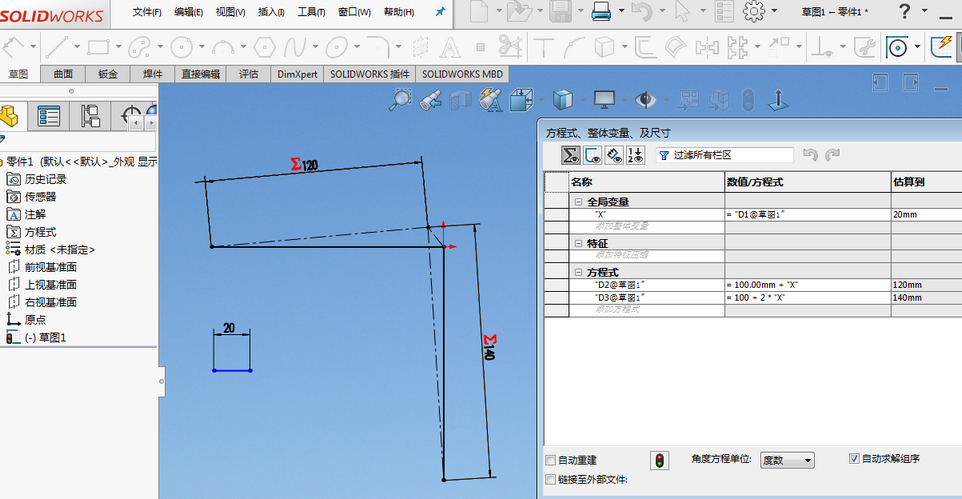The image size is (962, 499).
Task: Click the Save floppy disk icon
Action: (561, 11)
